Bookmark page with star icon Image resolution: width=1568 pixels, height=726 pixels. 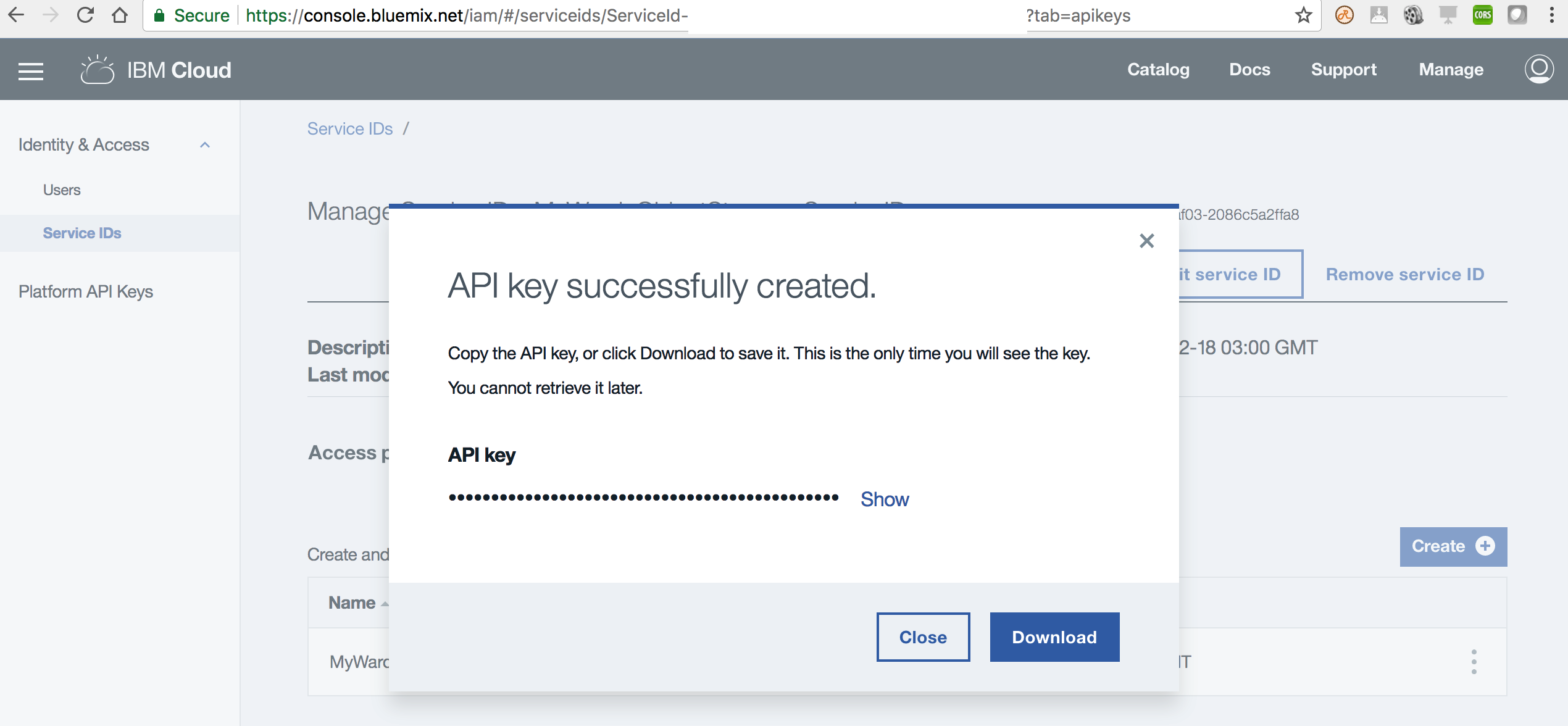coord(1303,15)
